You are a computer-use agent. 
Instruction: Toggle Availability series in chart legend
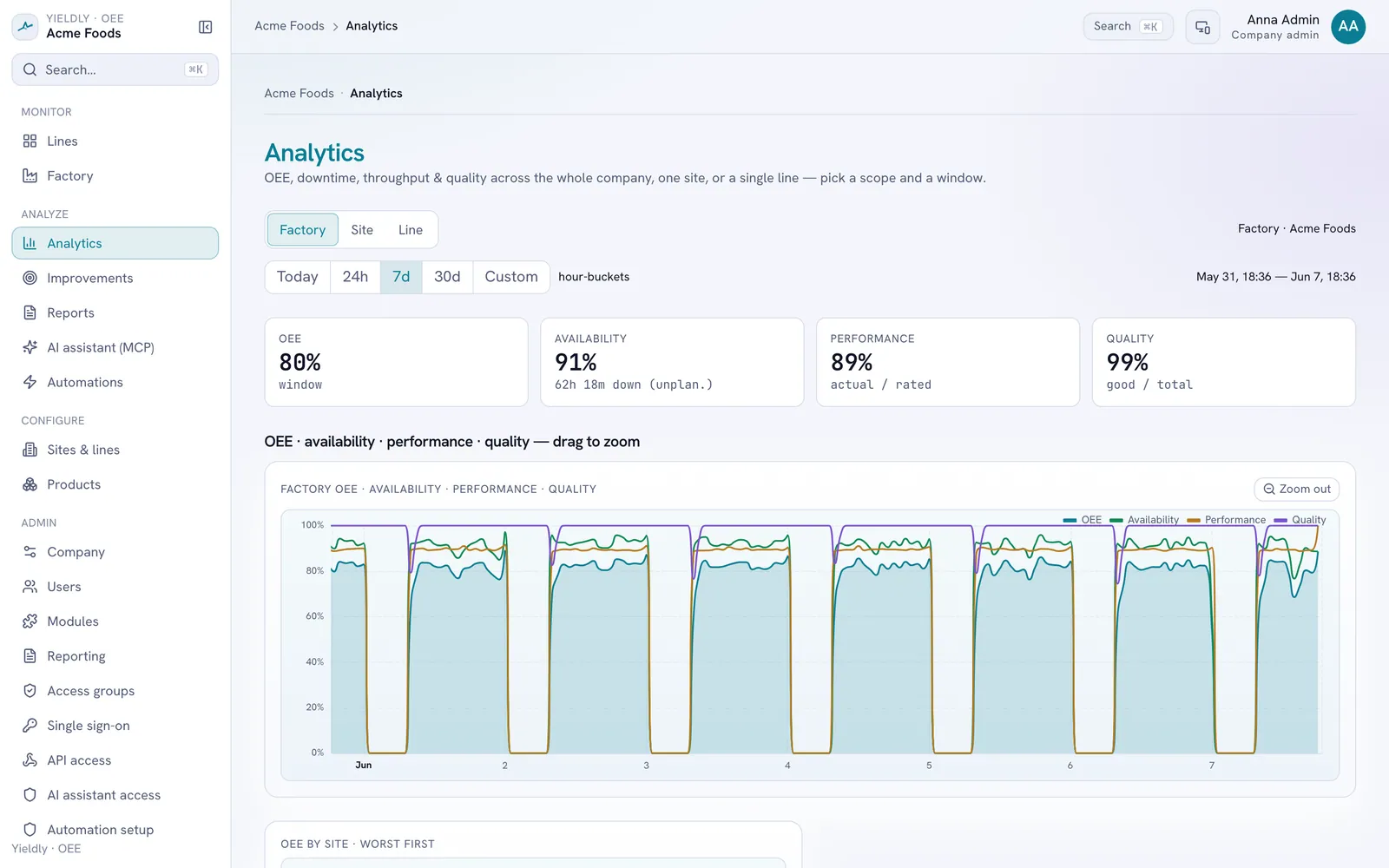(1144, 520)
